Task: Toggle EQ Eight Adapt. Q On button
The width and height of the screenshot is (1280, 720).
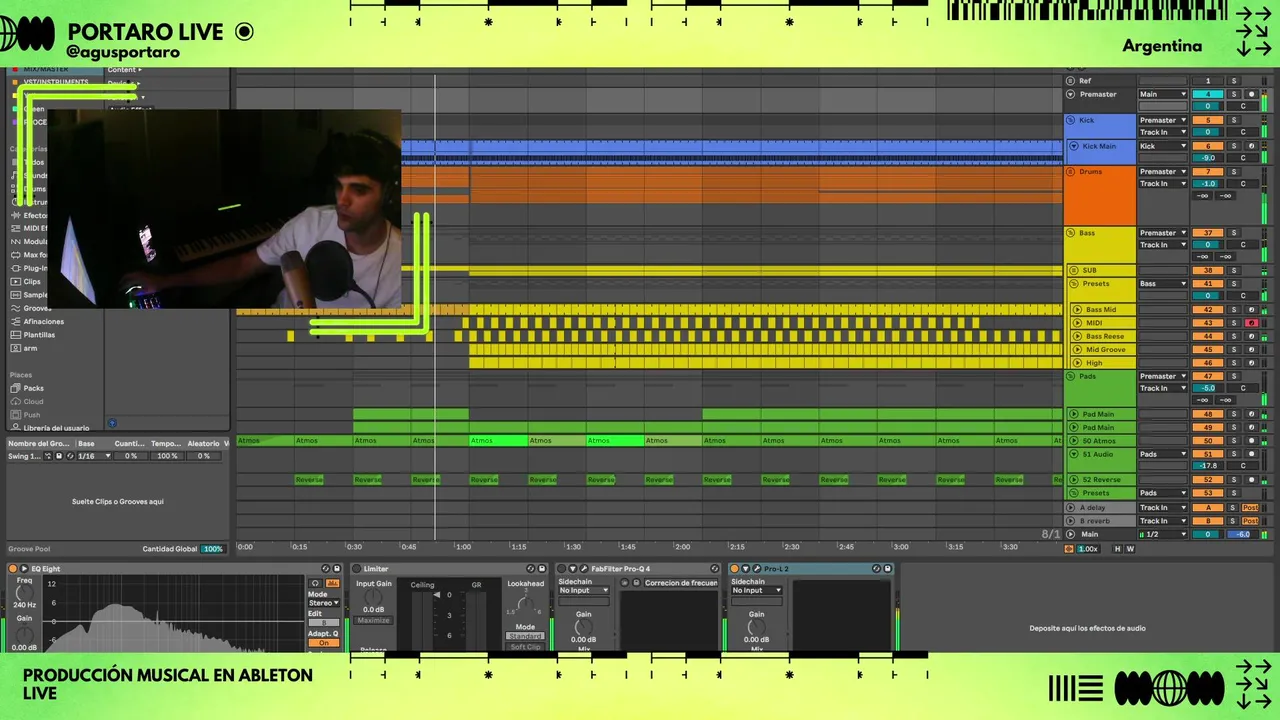Action: pyautogui.click(x=324, y=643)
